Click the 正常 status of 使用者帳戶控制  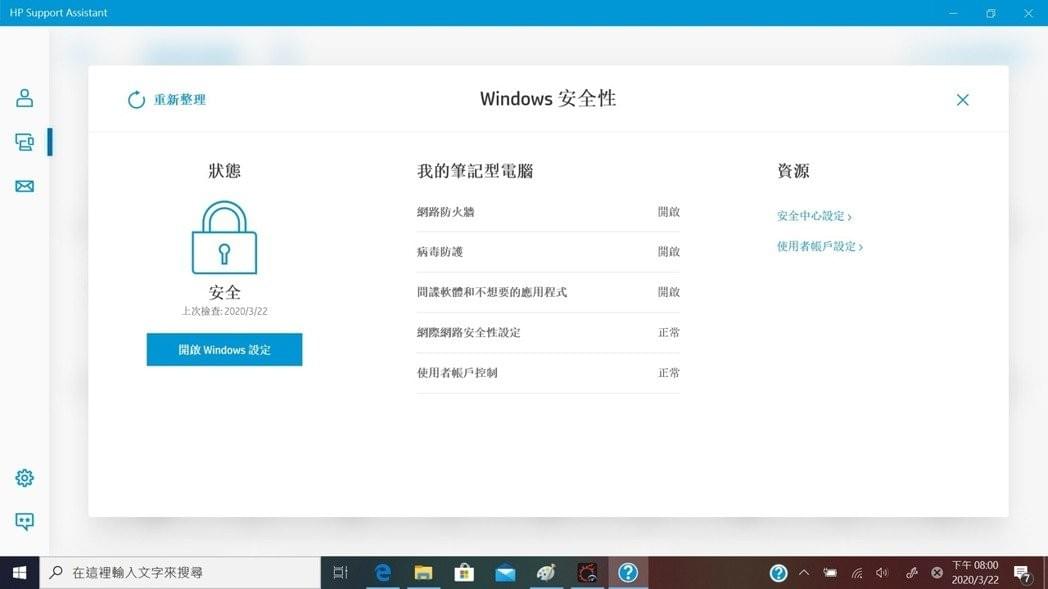(x=669, y=373)
